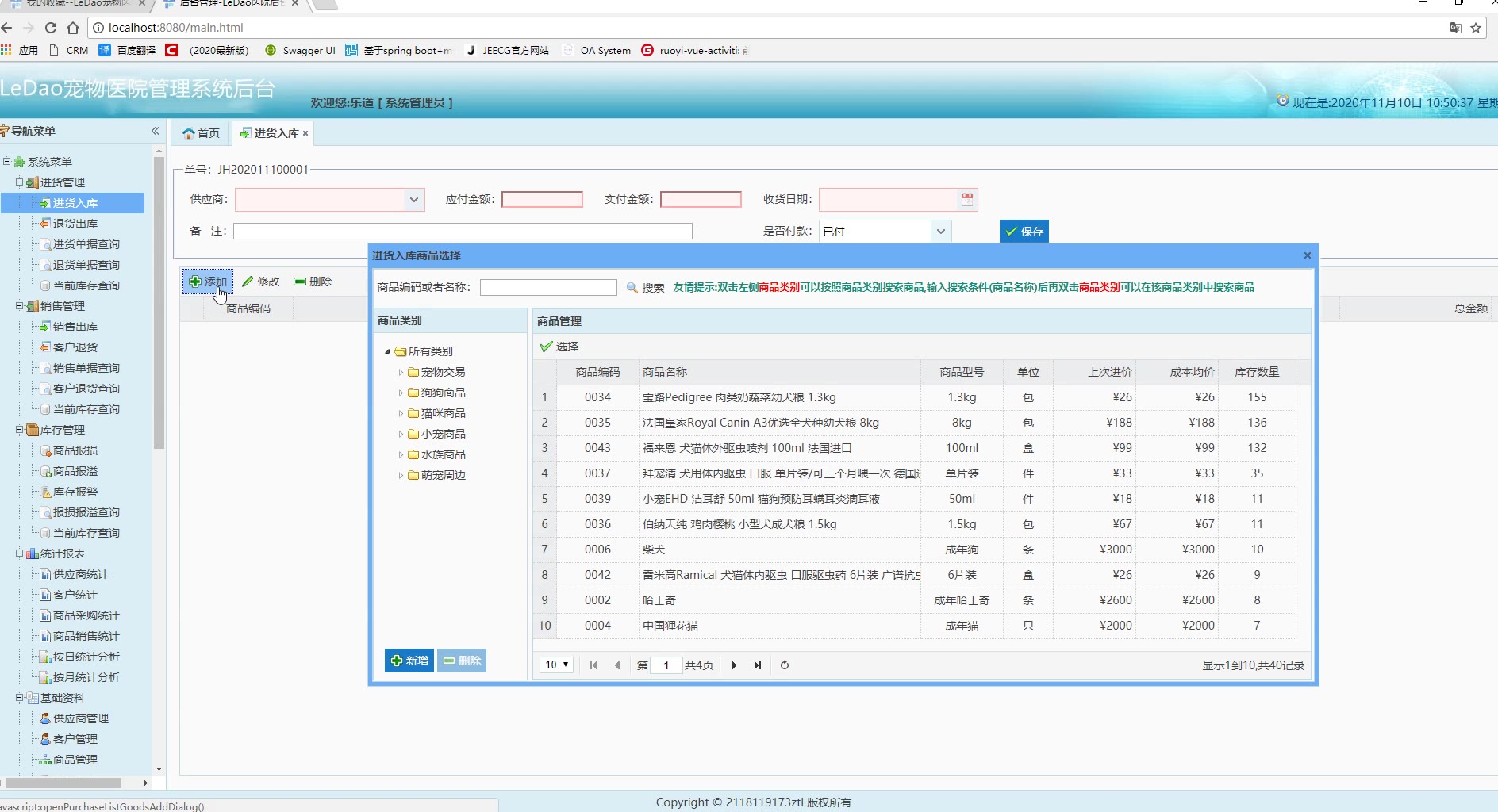Expand the 狗狗商品 category node
This screenshot has width=1498, height=812.
pos(401,393)
